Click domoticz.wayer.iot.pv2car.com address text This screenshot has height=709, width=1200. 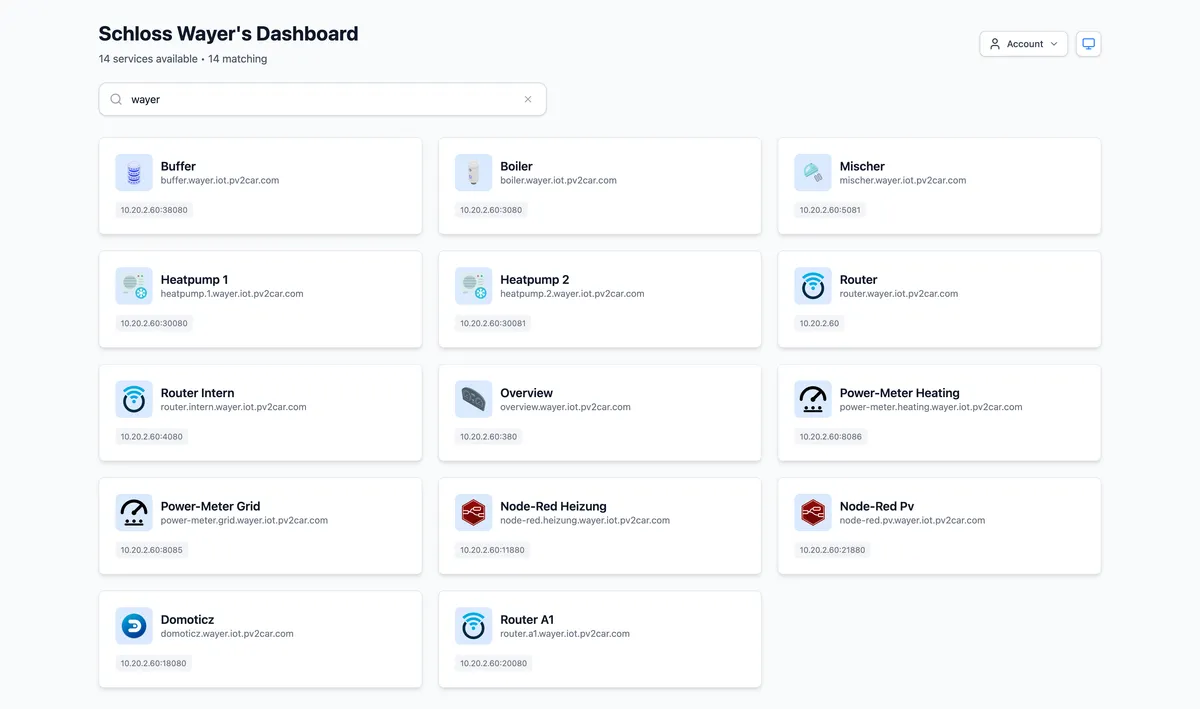coord(227,633)
